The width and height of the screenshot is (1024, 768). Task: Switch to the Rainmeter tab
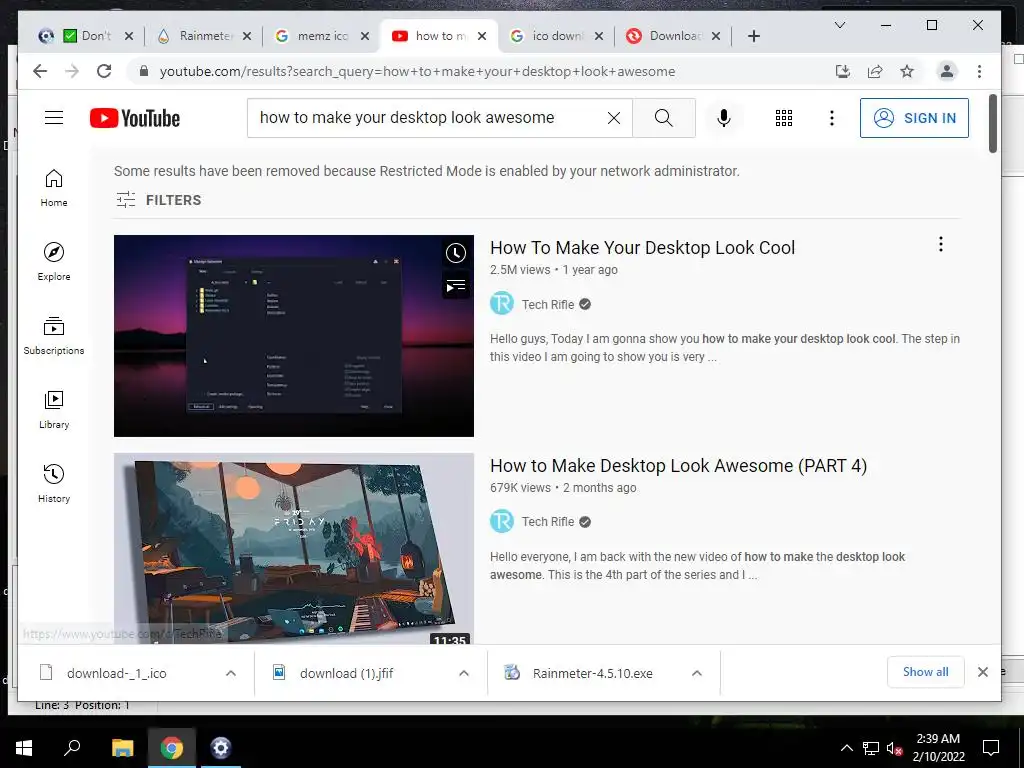click(205, 36)
